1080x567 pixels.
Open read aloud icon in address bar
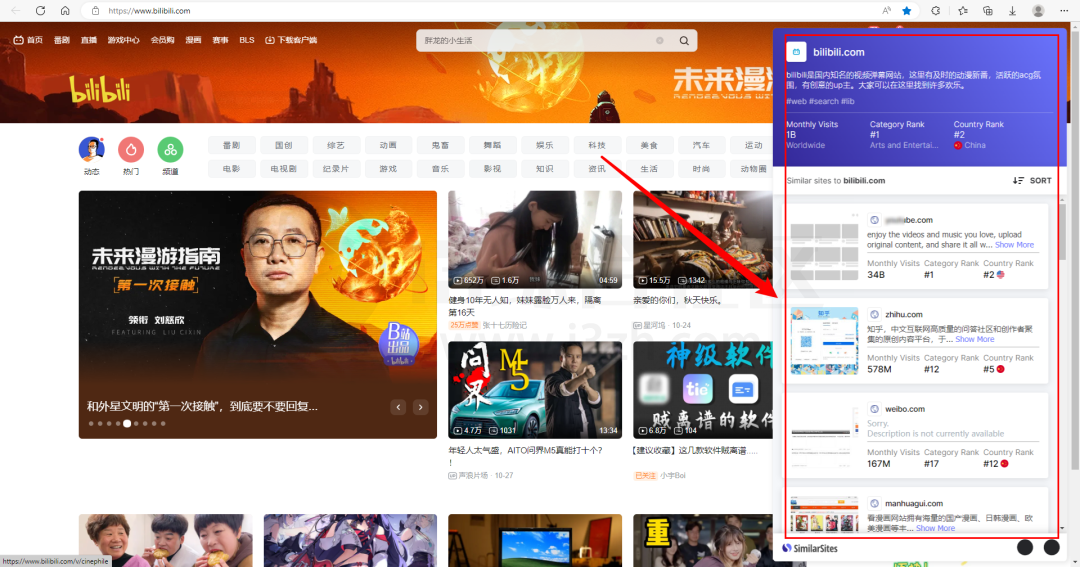click(x=886, y=10)
